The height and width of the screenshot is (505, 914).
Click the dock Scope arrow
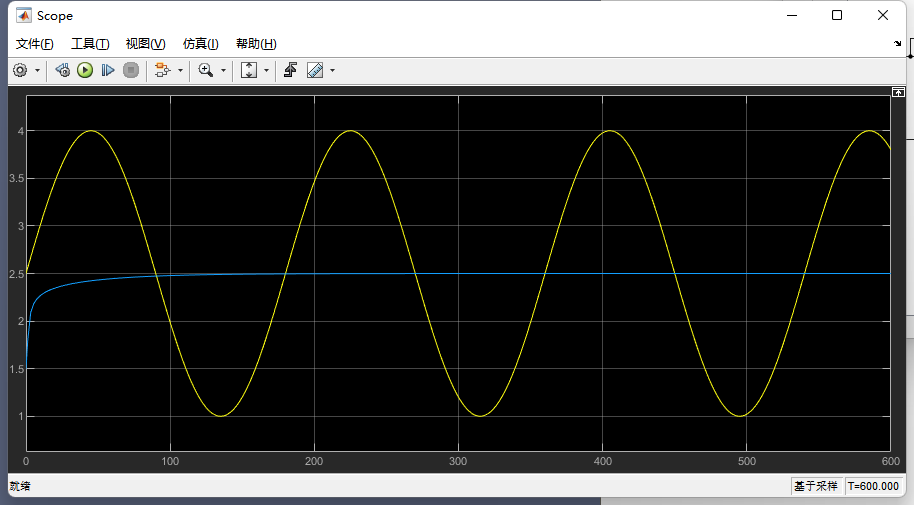(898, 44)
